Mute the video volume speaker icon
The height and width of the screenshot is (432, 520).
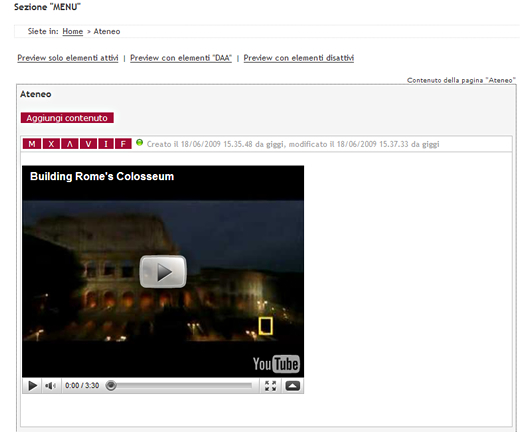click(50, 386)
